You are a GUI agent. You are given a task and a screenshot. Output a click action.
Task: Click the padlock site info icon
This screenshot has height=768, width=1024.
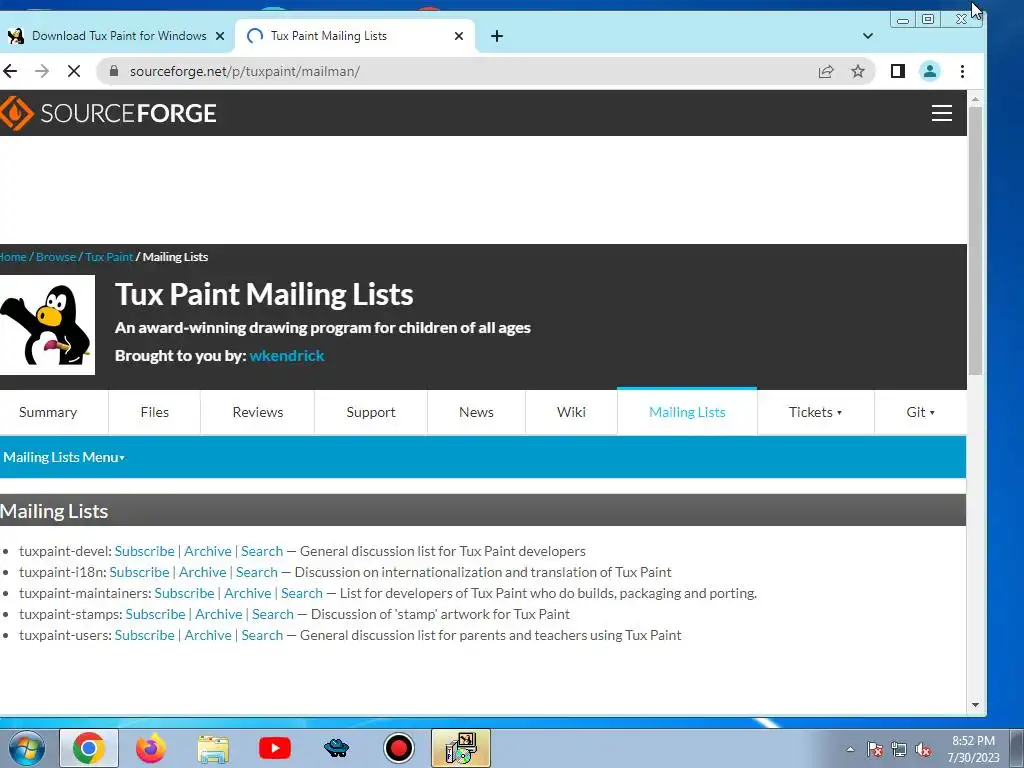114,71
